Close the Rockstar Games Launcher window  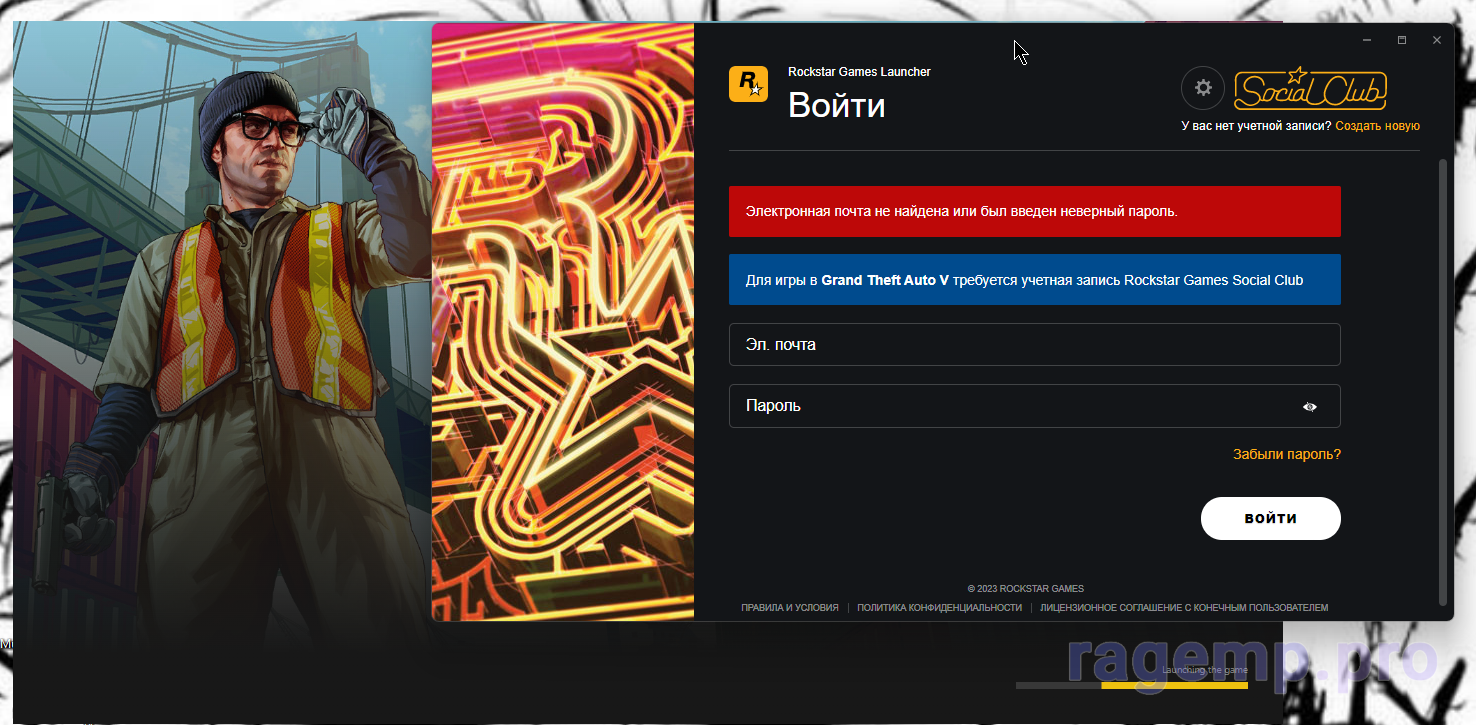pyautogui.click(x=1437, y=40)
